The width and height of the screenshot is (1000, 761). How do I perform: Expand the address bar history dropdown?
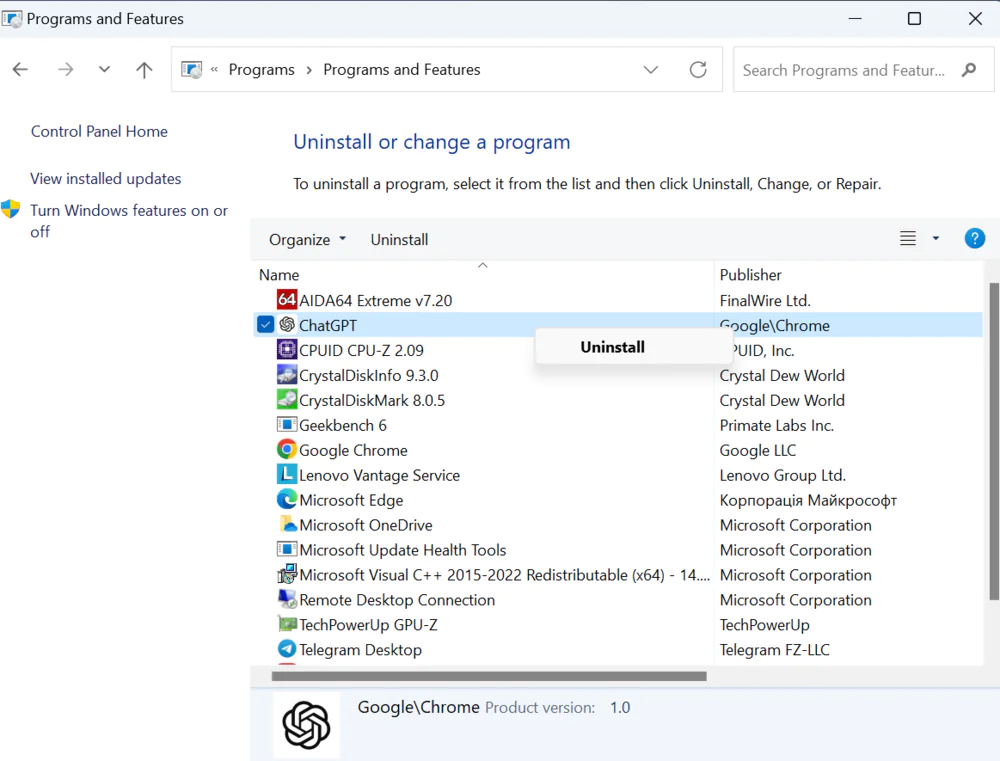click(x=651, y=70)
